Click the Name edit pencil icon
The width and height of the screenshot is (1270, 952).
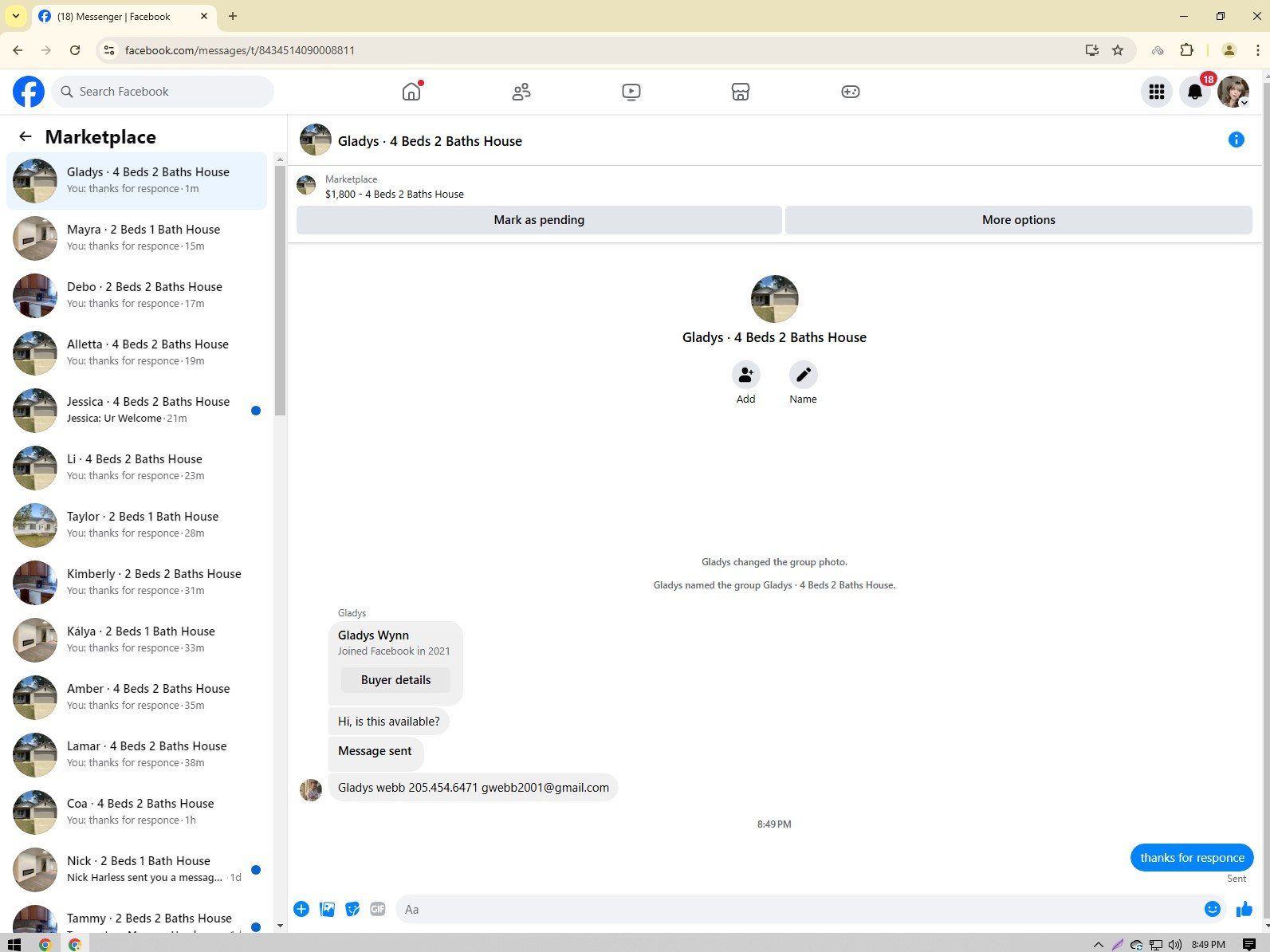point(804,374)
